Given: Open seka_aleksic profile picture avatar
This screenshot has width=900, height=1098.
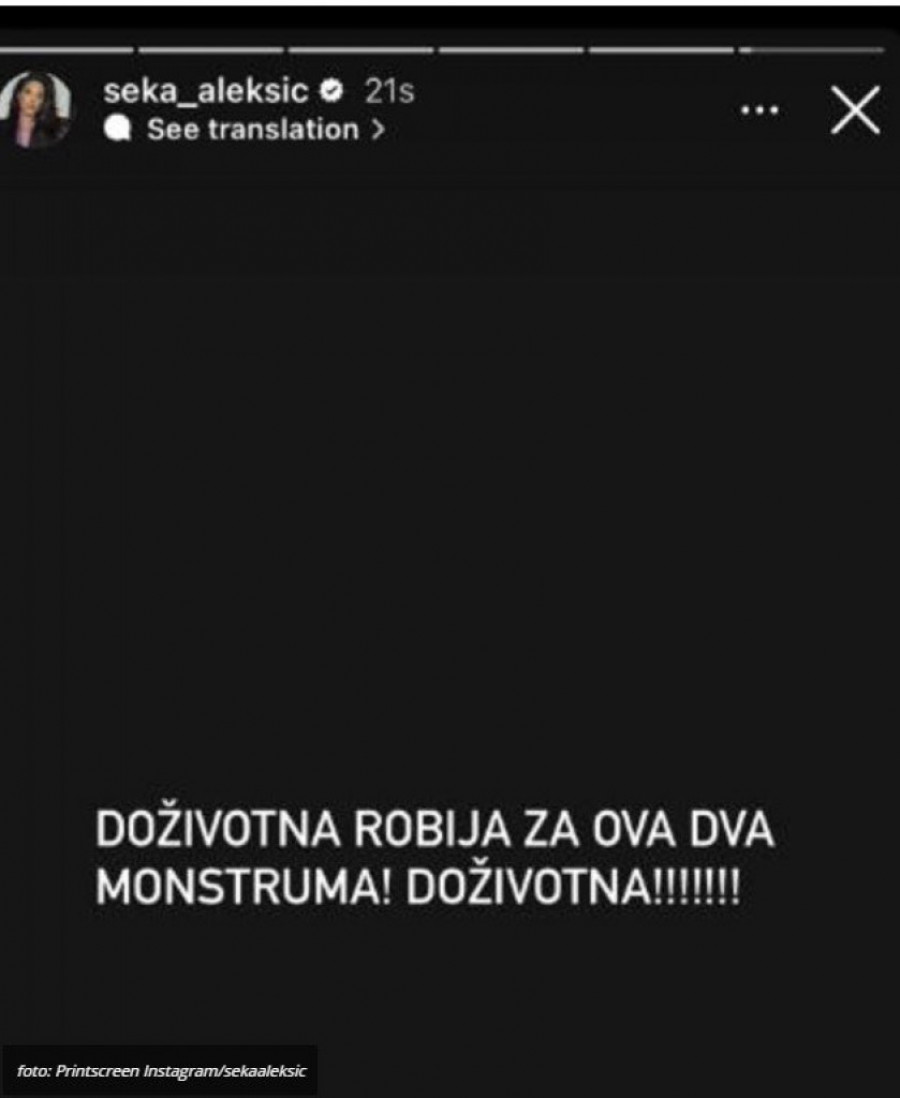Looking at the screenshot, I should tap(36, 109).
